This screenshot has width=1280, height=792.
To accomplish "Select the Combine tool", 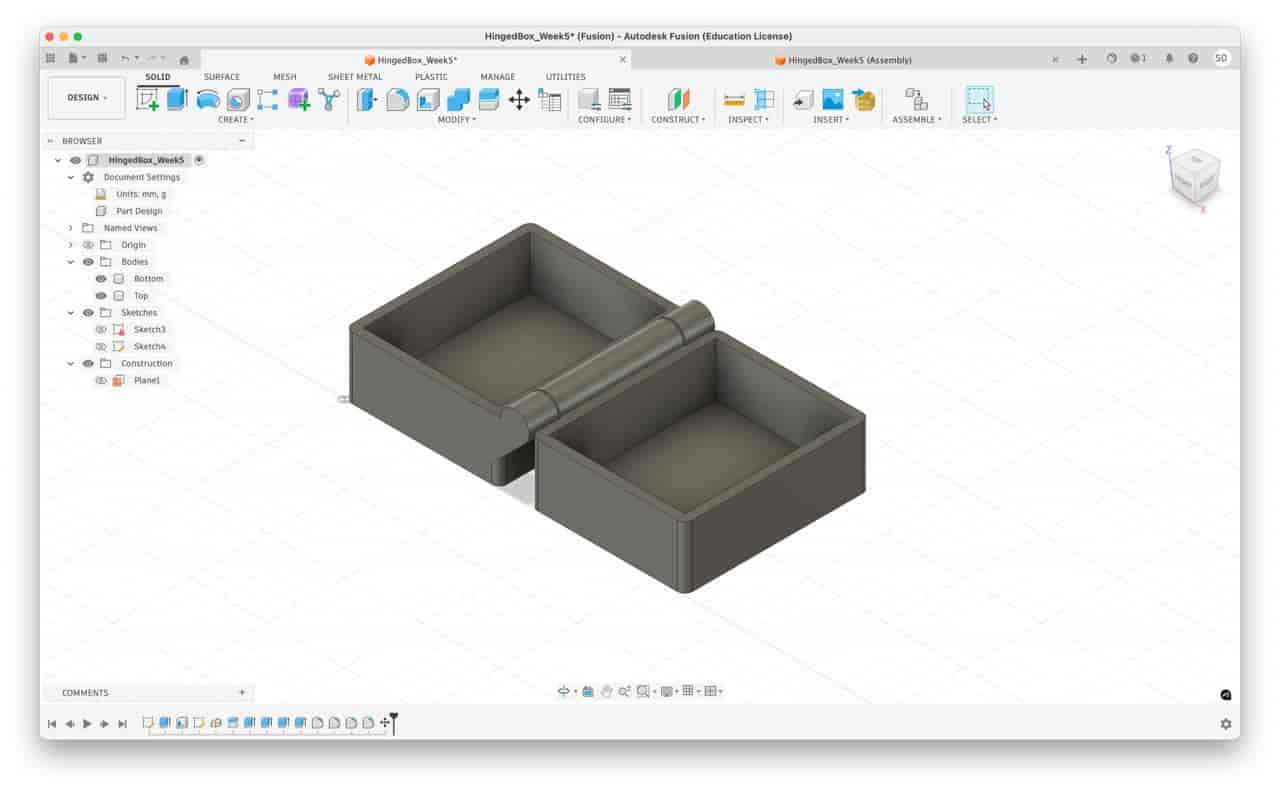I will (x=458, y=99).
